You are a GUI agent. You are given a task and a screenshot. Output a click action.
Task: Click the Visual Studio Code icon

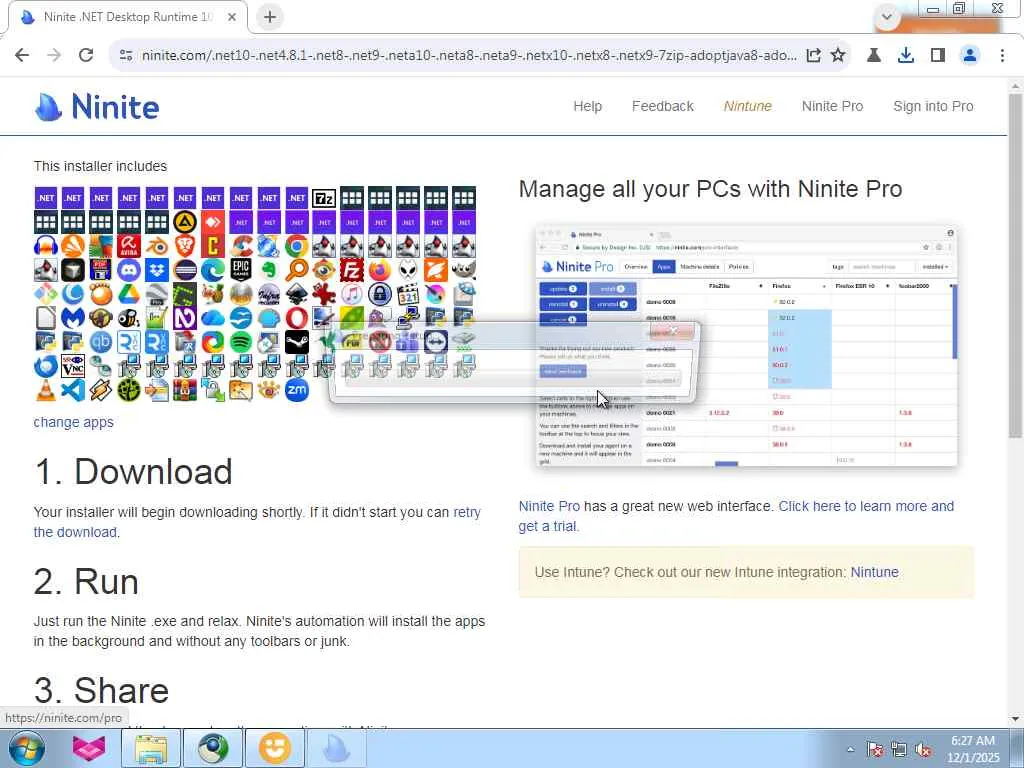coord(73,390)
